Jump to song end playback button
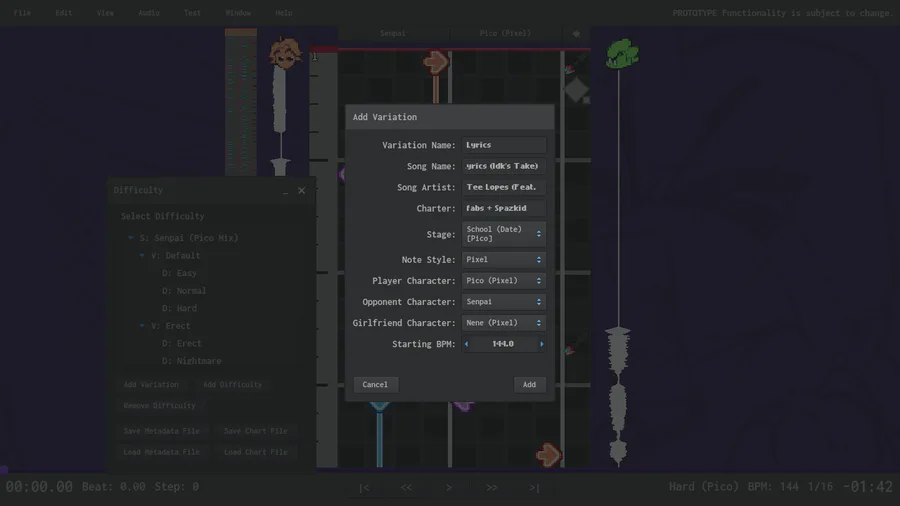Image resolution: width=900 pixels, height=506 pixels. point(534,488)
